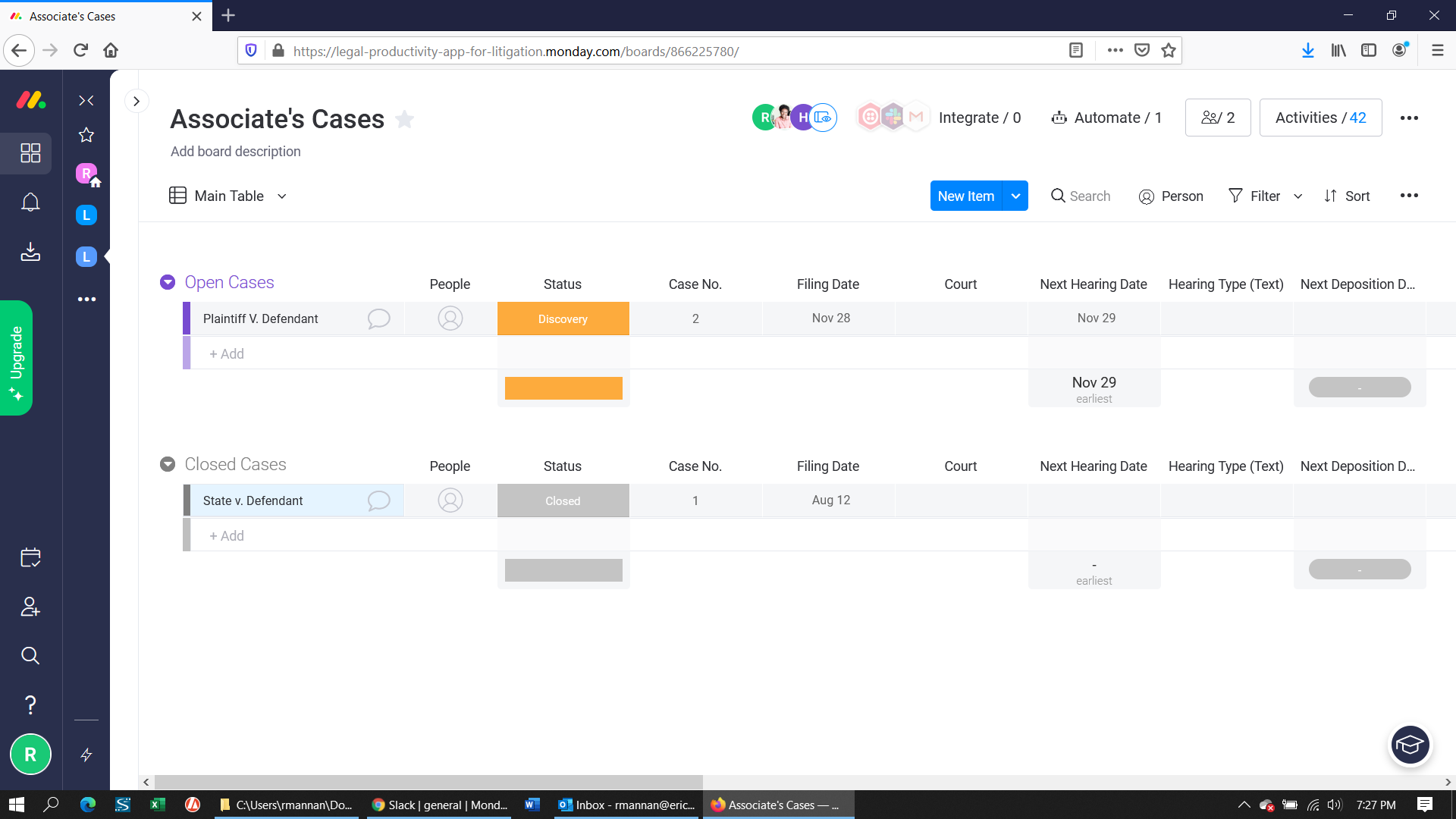Open My Week calendar icon
The height and width of the screenshot is (819, 1456).
[30, 557]
